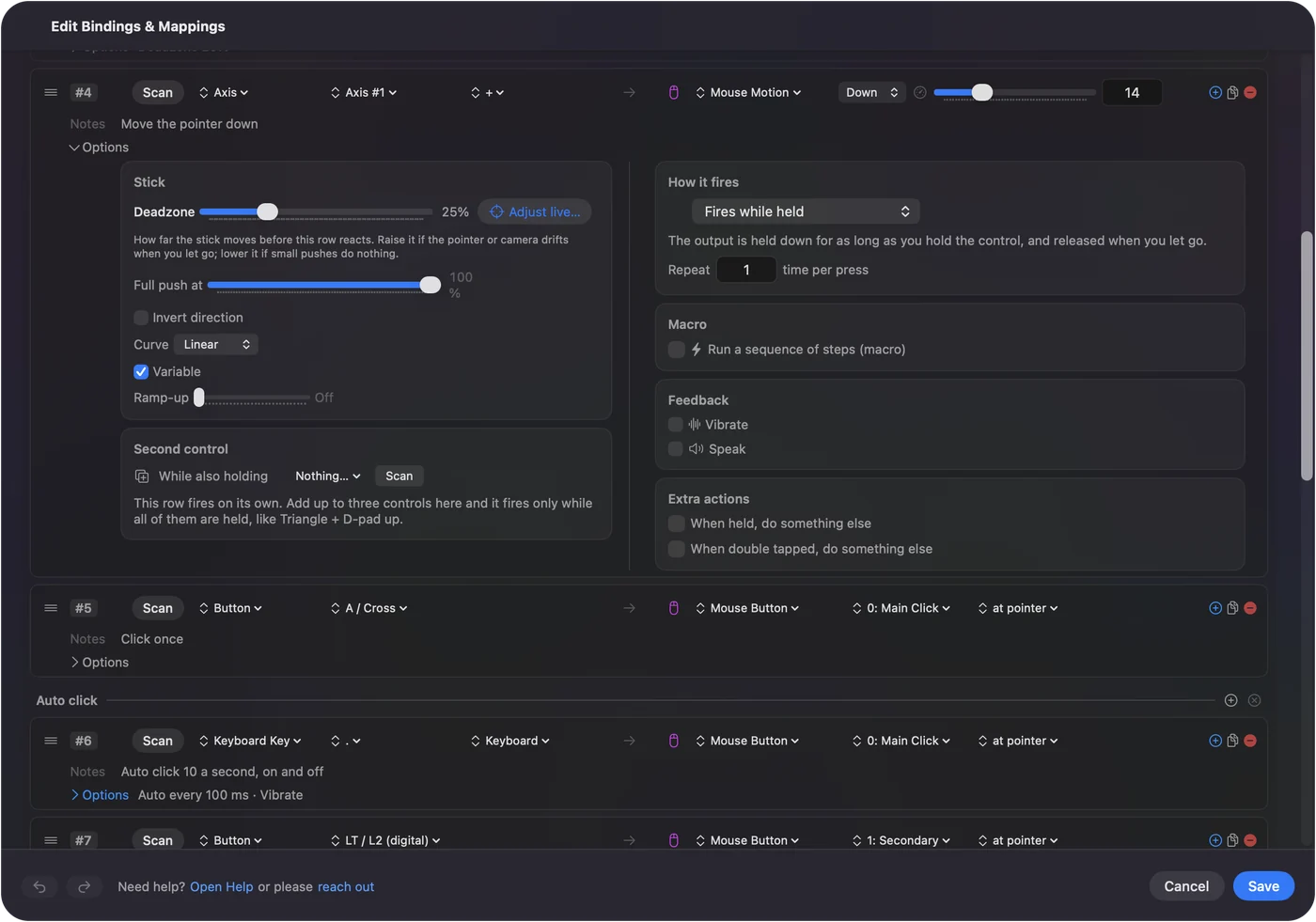
Task: Click Scan button for row #6
Action: tap(157, 741)
